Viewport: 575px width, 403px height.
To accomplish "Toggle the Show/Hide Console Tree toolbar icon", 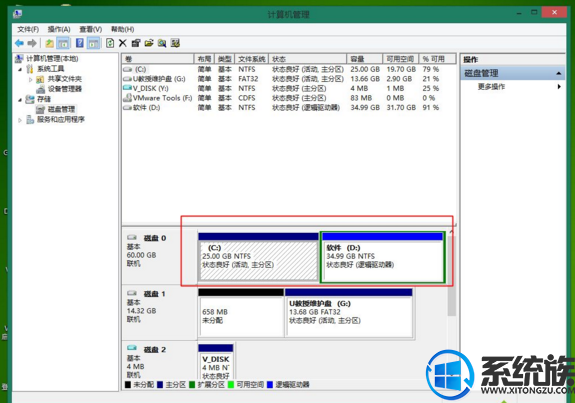I will click(x=63, y=43).
